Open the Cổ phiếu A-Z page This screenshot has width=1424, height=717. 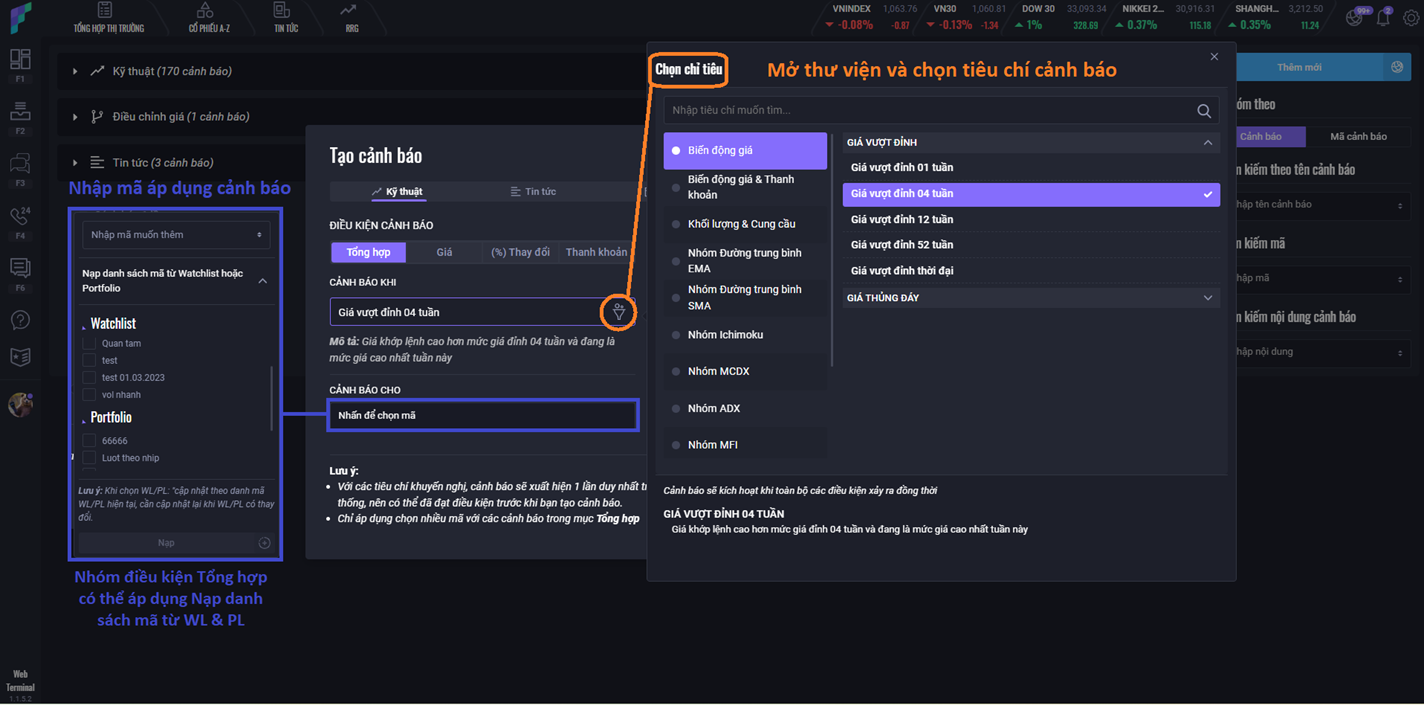(x=208, y=18)
